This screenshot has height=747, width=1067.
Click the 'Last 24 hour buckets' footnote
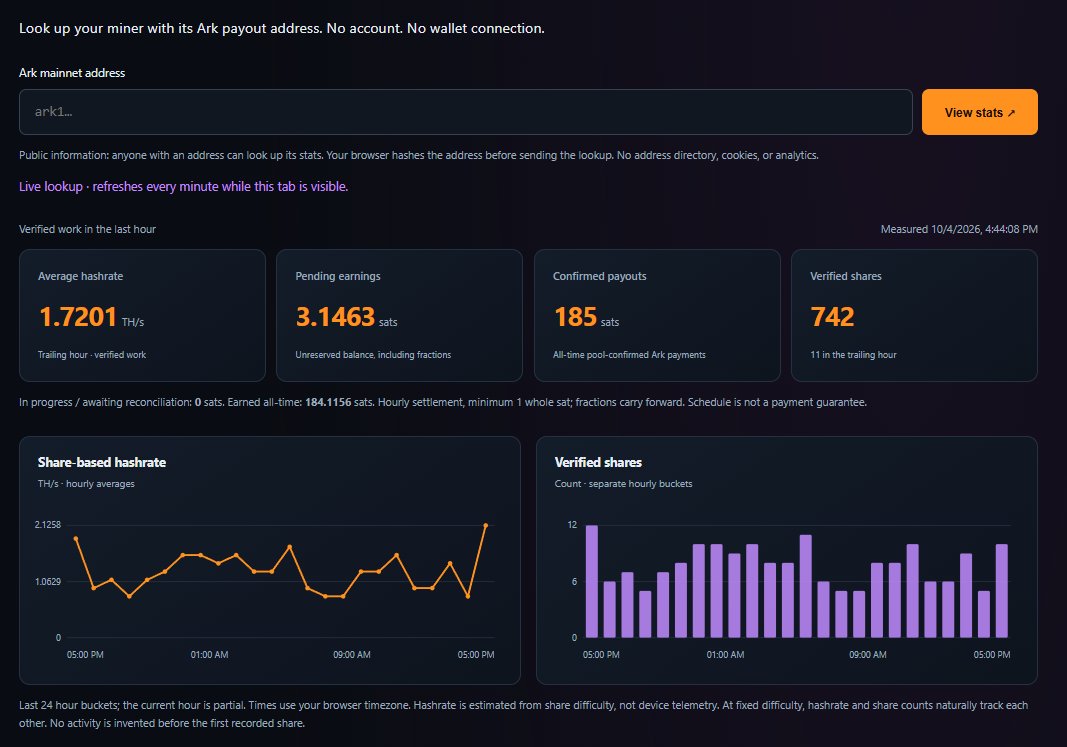point(523,714)
